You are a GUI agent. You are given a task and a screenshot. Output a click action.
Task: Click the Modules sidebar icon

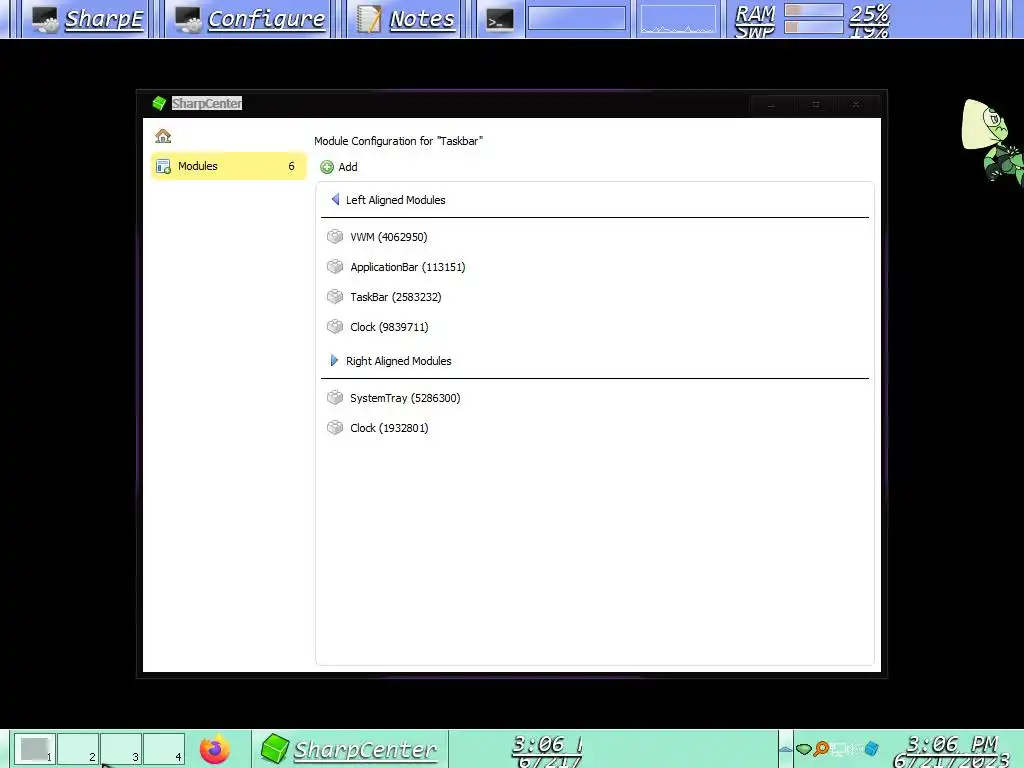(164, 167)
